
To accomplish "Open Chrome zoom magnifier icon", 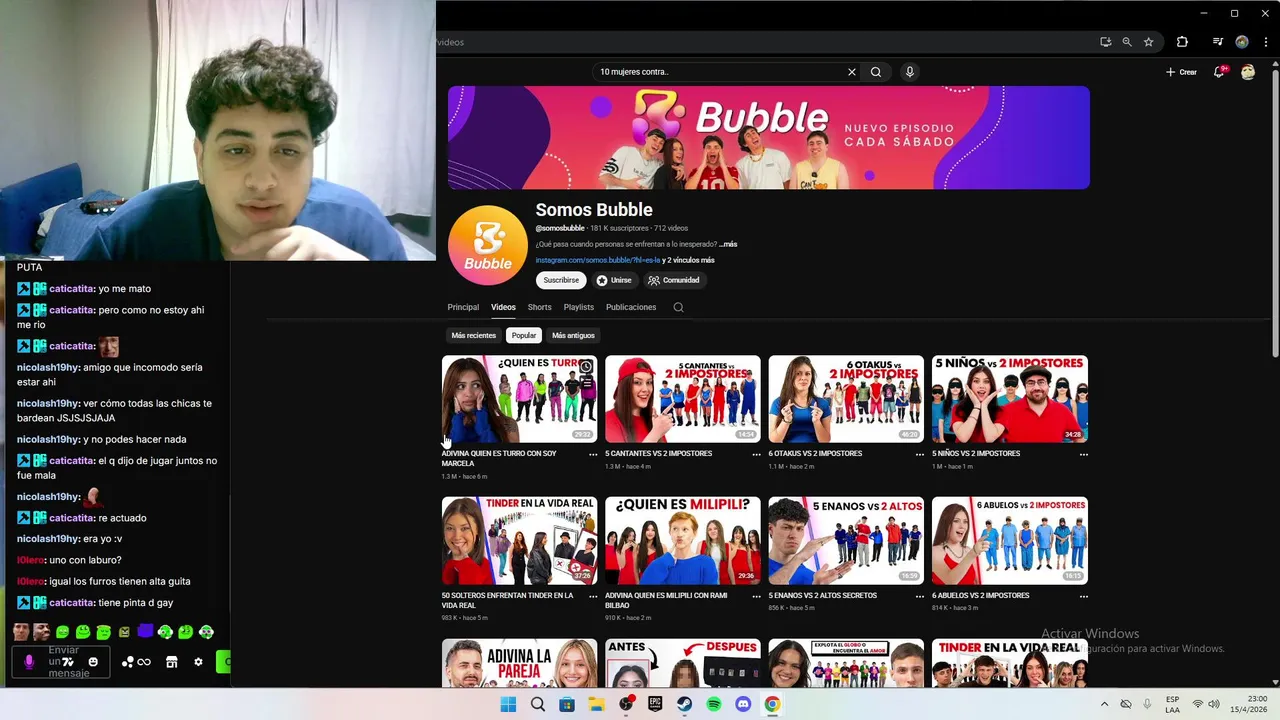I will (x=1127, y=42).
